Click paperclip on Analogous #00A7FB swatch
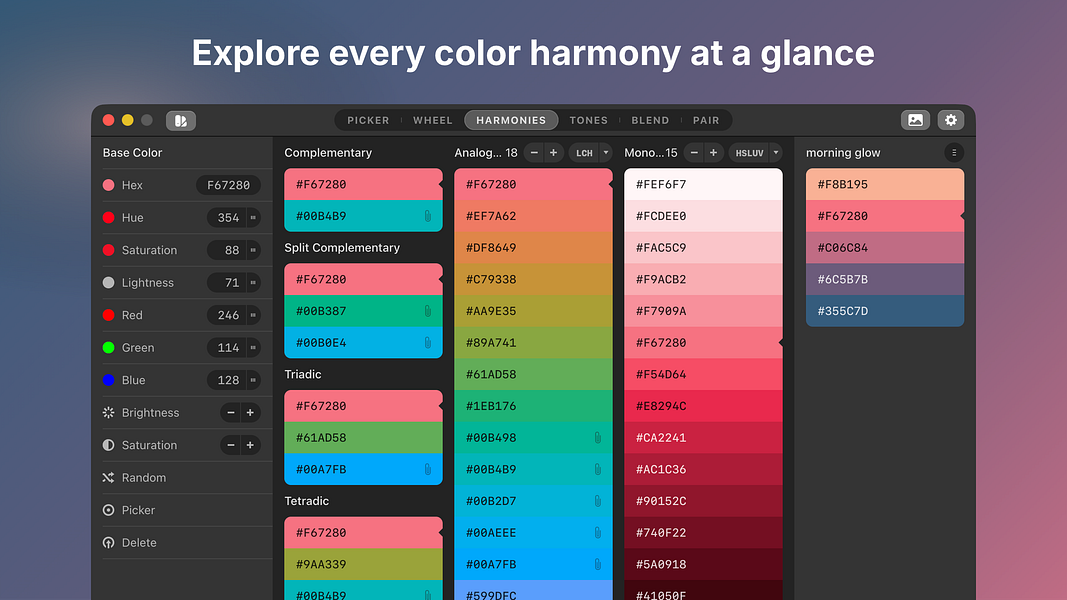 (597, 564)
